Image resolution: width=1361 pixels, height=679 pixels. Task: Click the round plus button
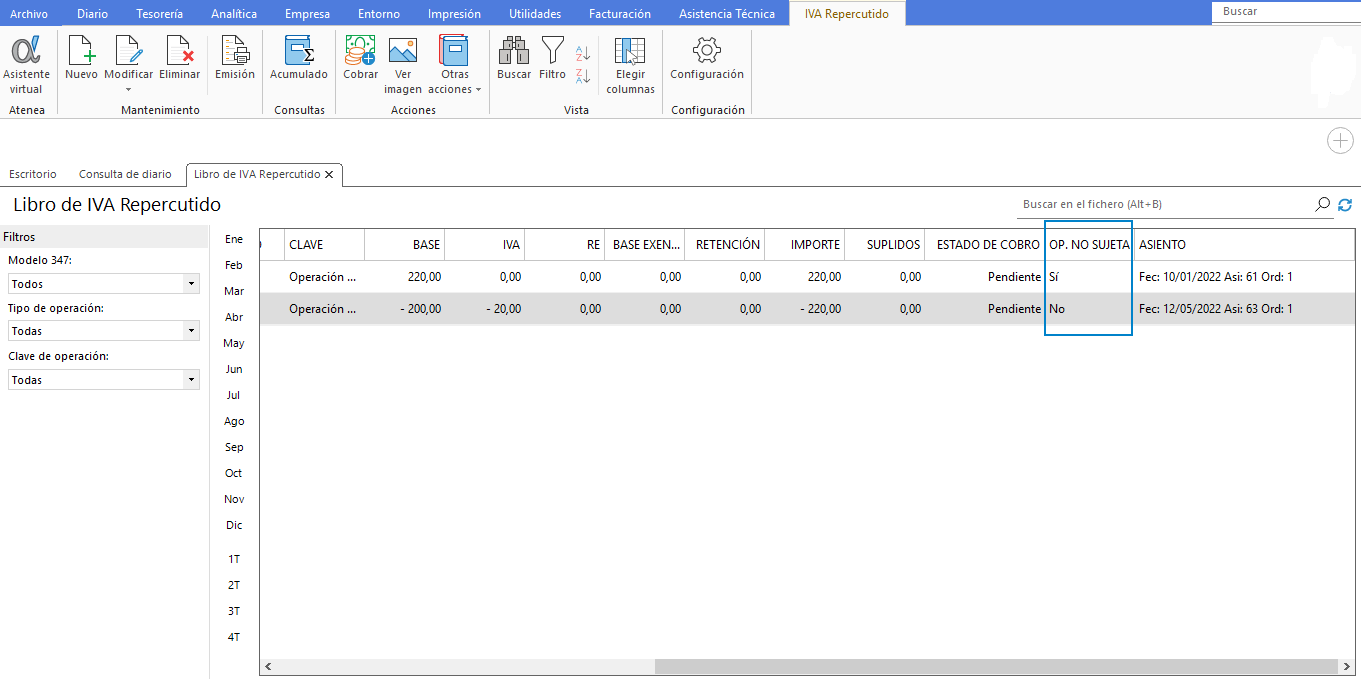pyautogui.click(x=1340, y=141)
